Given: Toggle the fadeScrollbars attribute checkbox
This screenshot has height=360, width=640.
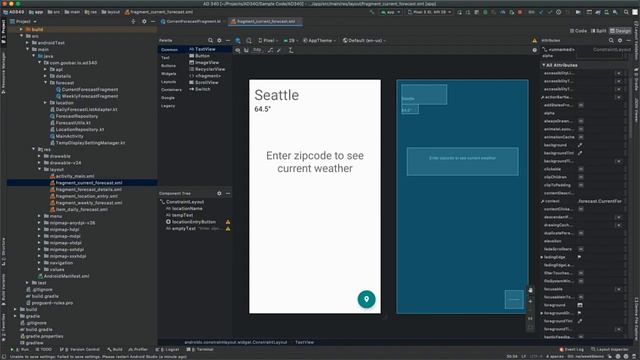Looking at the screenshot, I should click(580, 249).
